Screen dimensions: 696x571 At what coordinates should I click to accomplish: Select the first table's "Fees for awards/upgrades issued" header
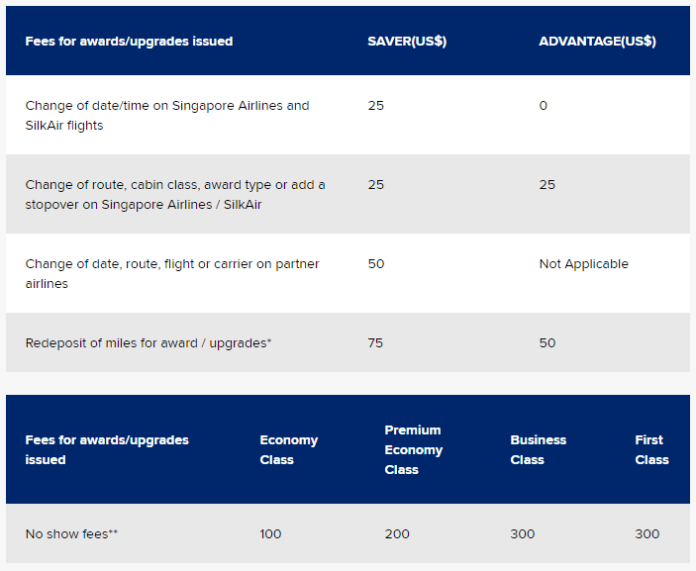tap(129, 41)
